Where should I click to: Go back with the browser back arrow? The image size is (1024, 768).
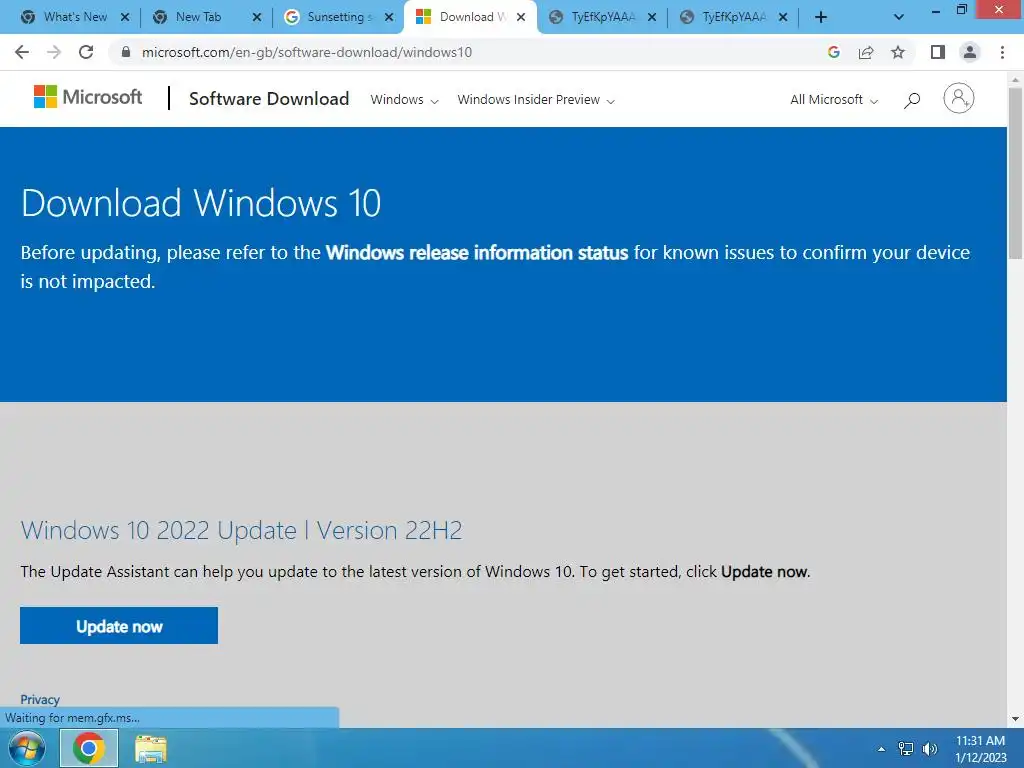[x=22, y=52]
